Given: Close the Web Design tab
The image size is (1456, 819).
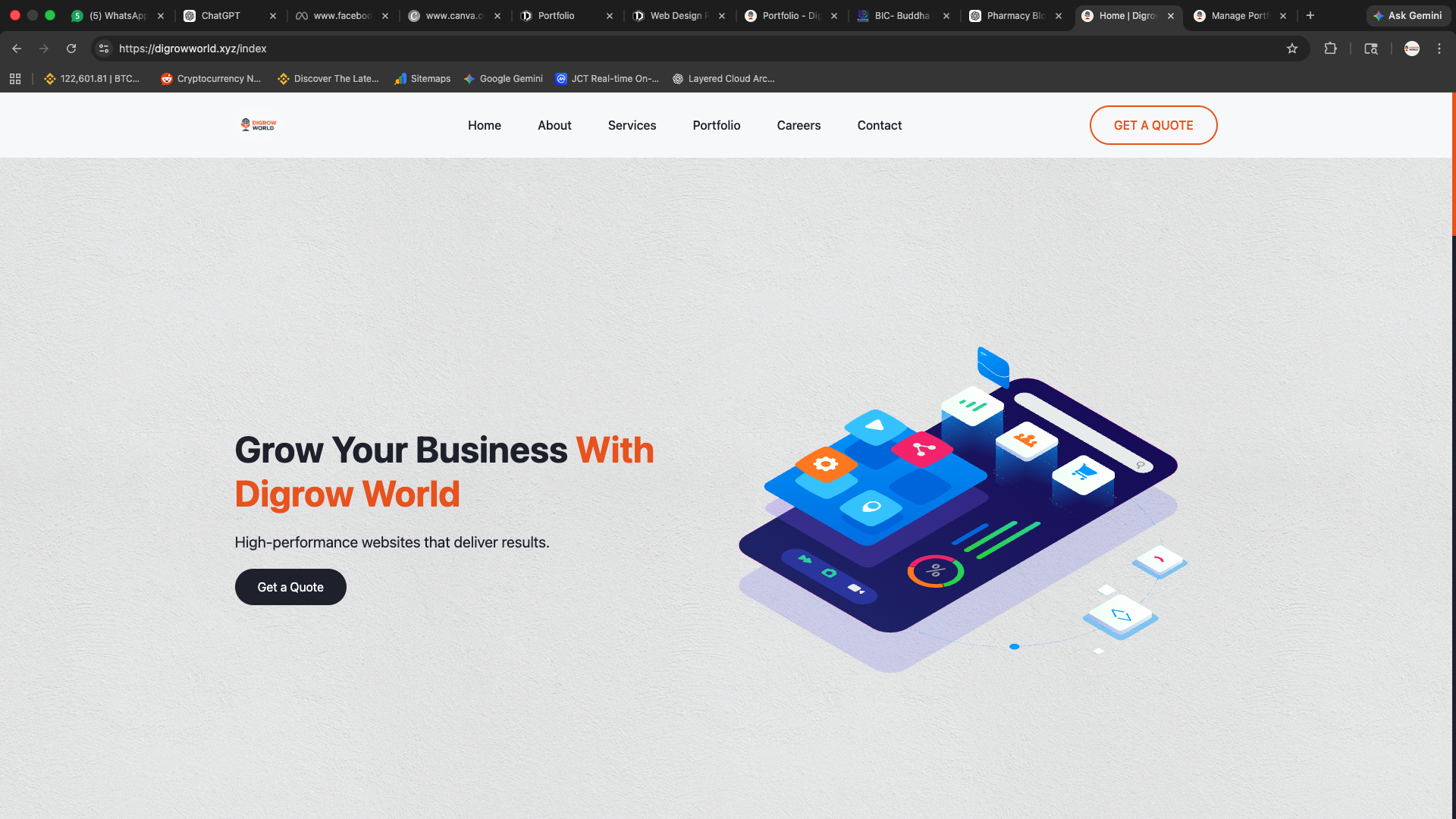Looking at the screenshot, I should point(722,16).
